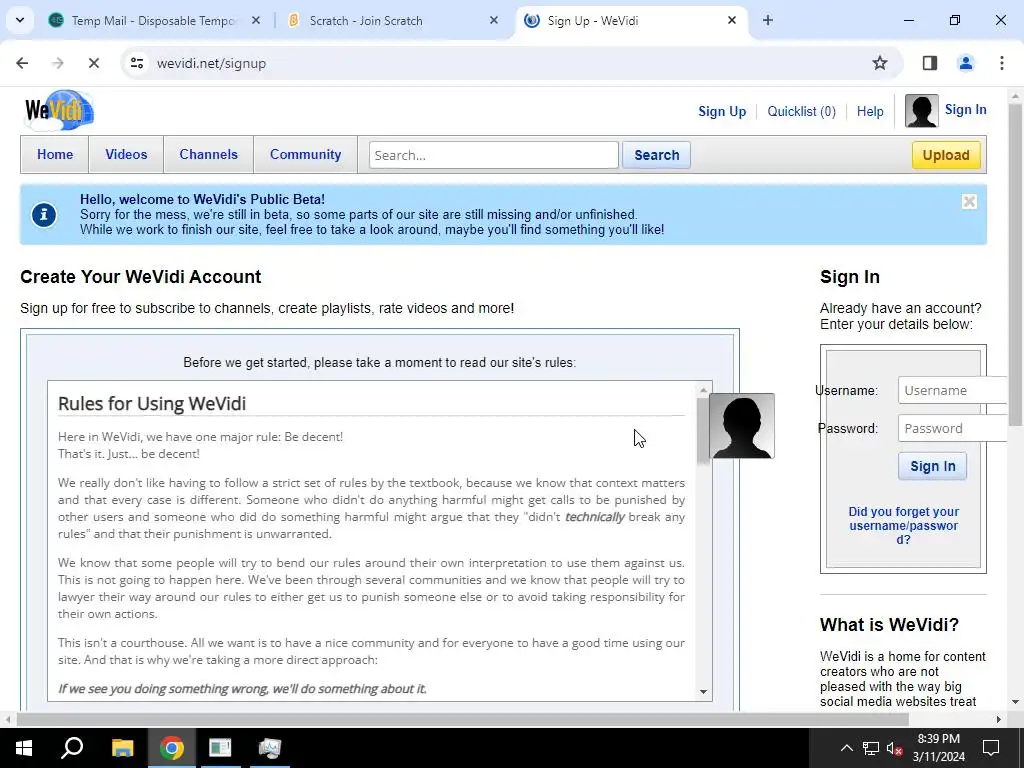Focus the Username field

953,391
